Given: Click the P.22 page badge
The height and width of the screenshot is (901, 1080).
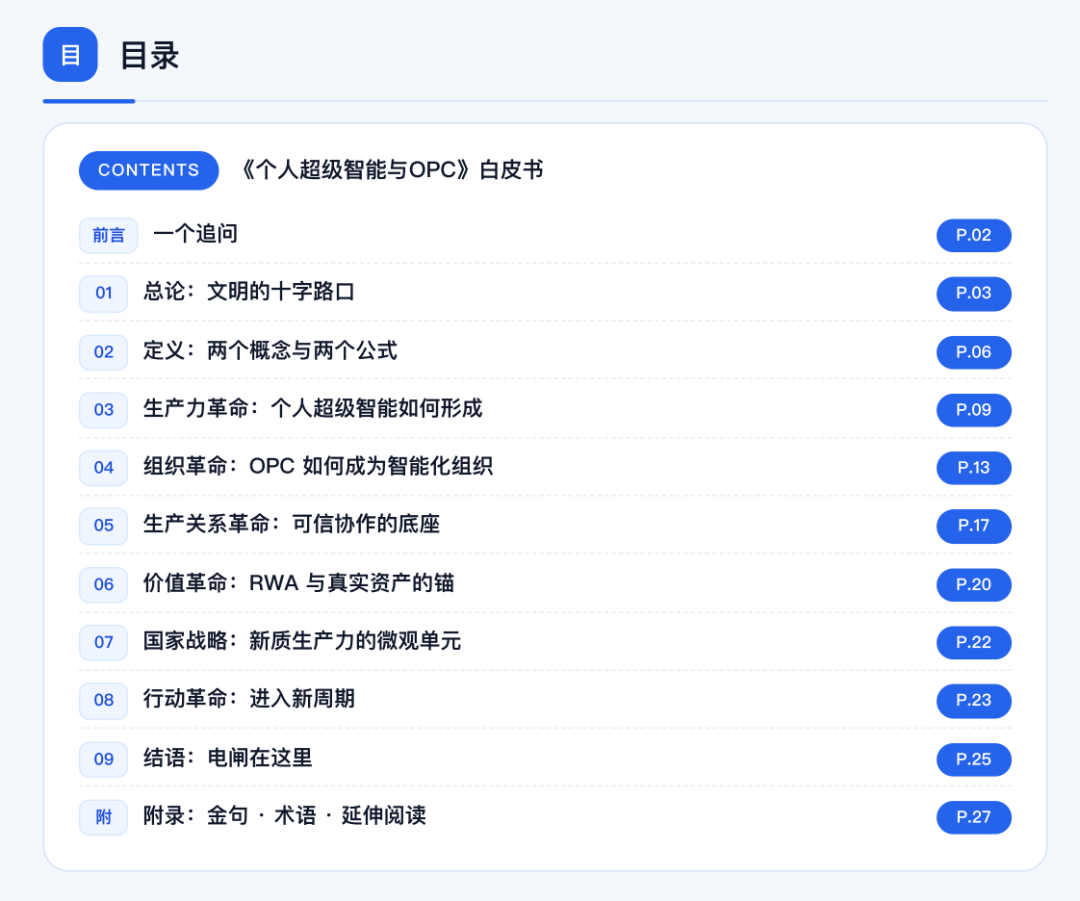Looking at the screenshot, I should 974,643.
